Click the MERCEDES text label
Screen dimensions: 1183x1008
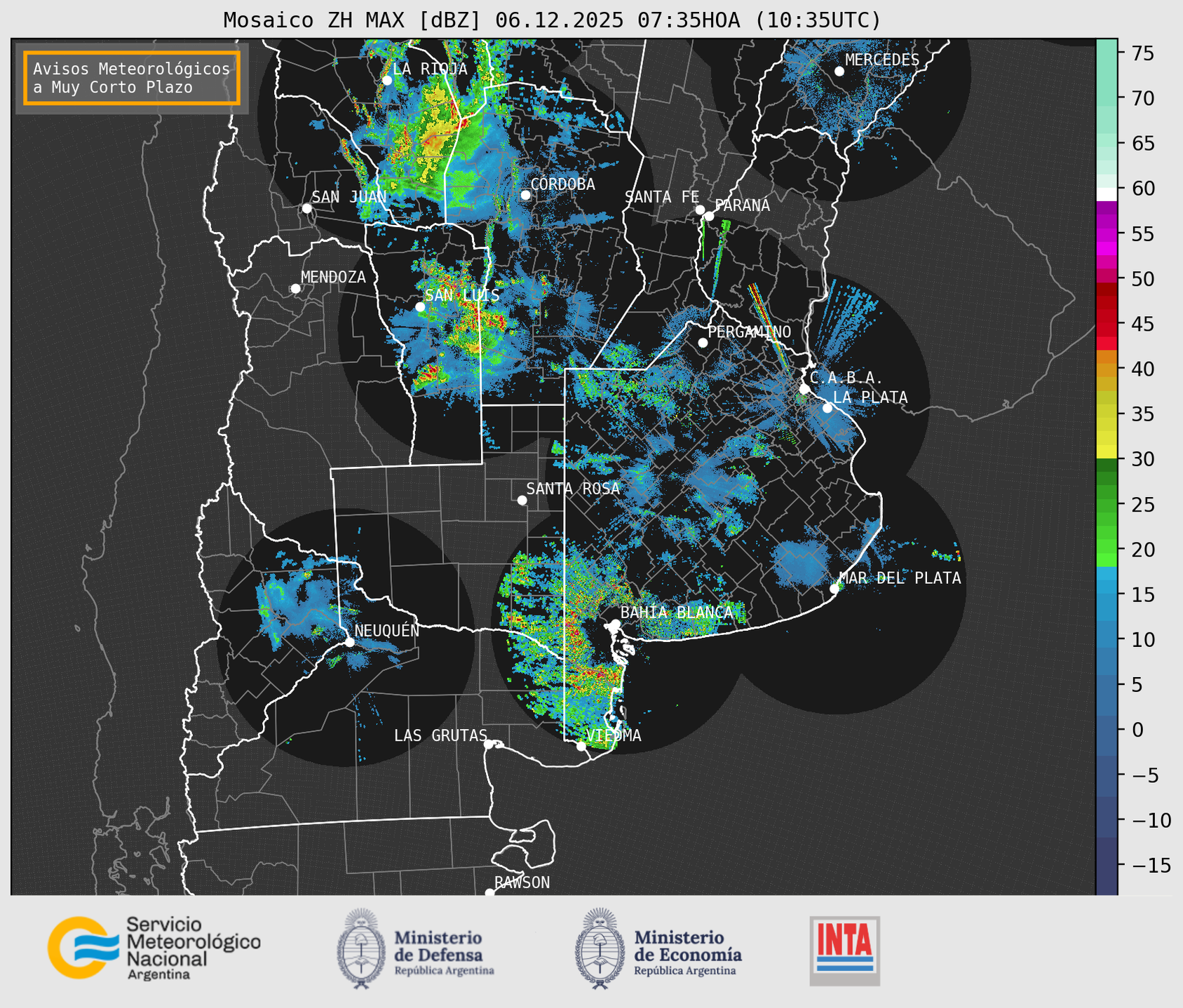(x=882, y=60)
